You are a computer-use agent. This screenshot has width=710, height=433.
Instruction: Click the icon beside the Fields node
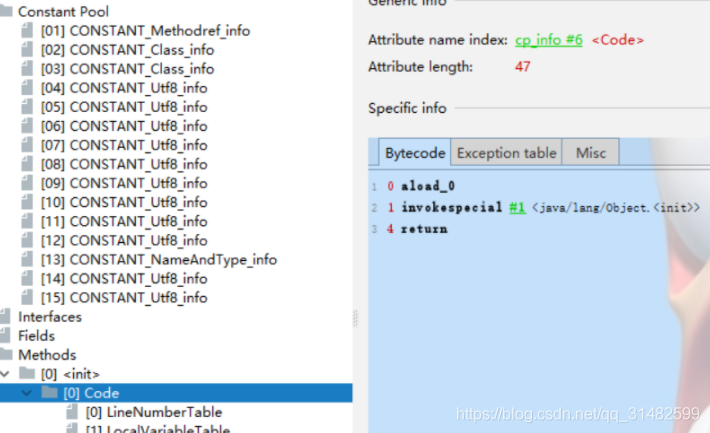6,336
